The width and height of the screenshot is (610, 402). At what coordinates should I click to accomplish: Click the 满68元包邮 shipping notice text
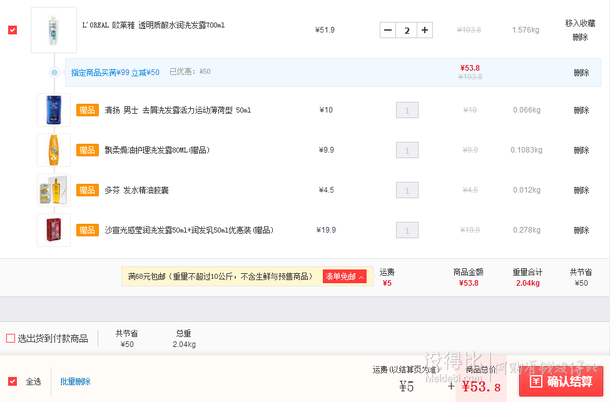220,276
